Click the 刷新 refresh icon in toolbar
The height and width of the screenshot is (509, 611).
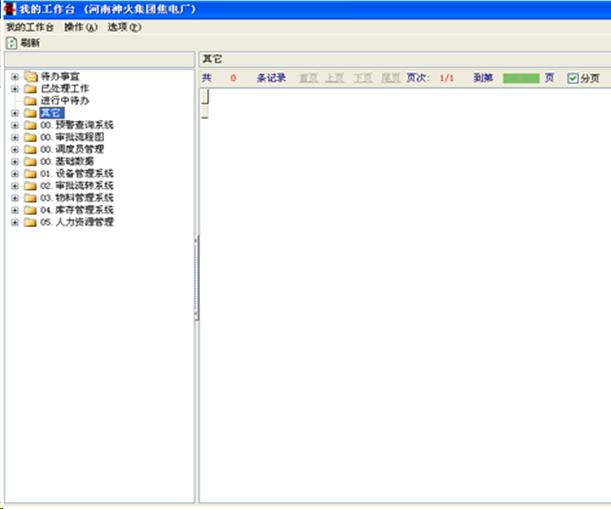click(x=12, y=43)
